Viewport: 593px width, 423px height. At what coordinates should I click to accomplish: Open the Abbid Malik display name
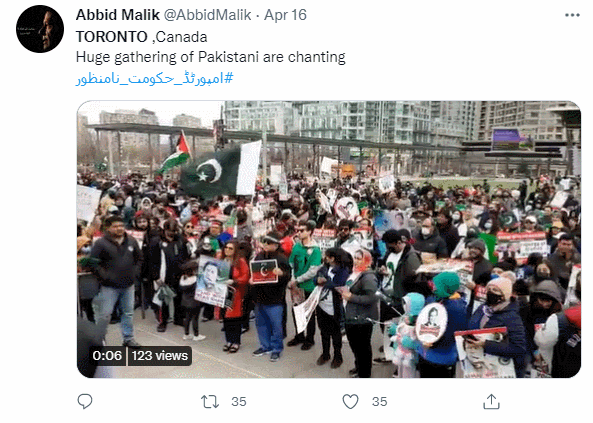(118, 15)
